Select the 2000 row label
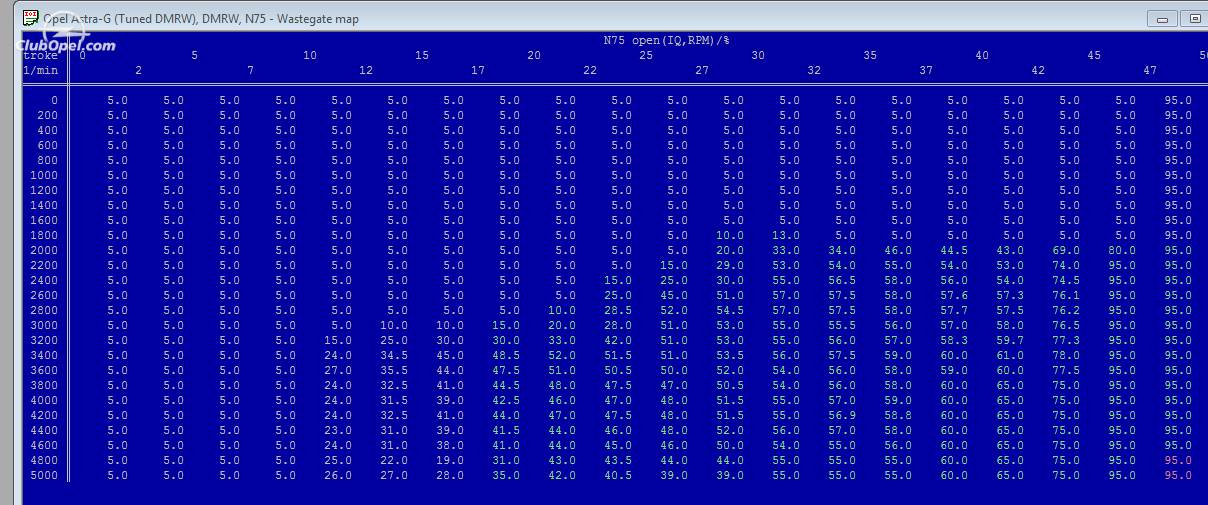The image size is (1208, 505). coord(44,251)
